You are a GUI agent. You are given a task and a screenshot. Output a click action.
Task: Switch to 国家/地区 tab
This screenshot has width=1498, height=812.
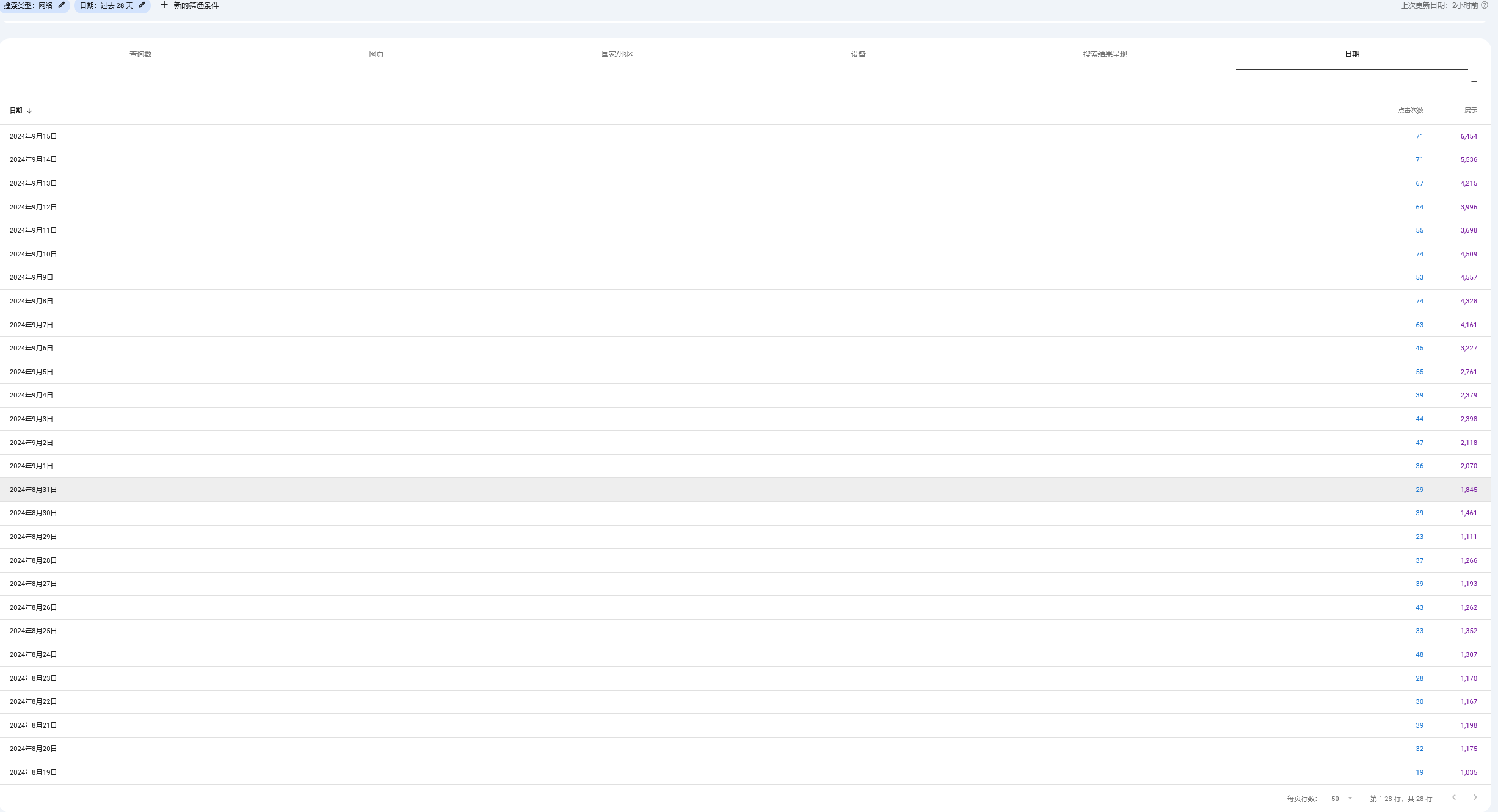[x=617, y=54]
